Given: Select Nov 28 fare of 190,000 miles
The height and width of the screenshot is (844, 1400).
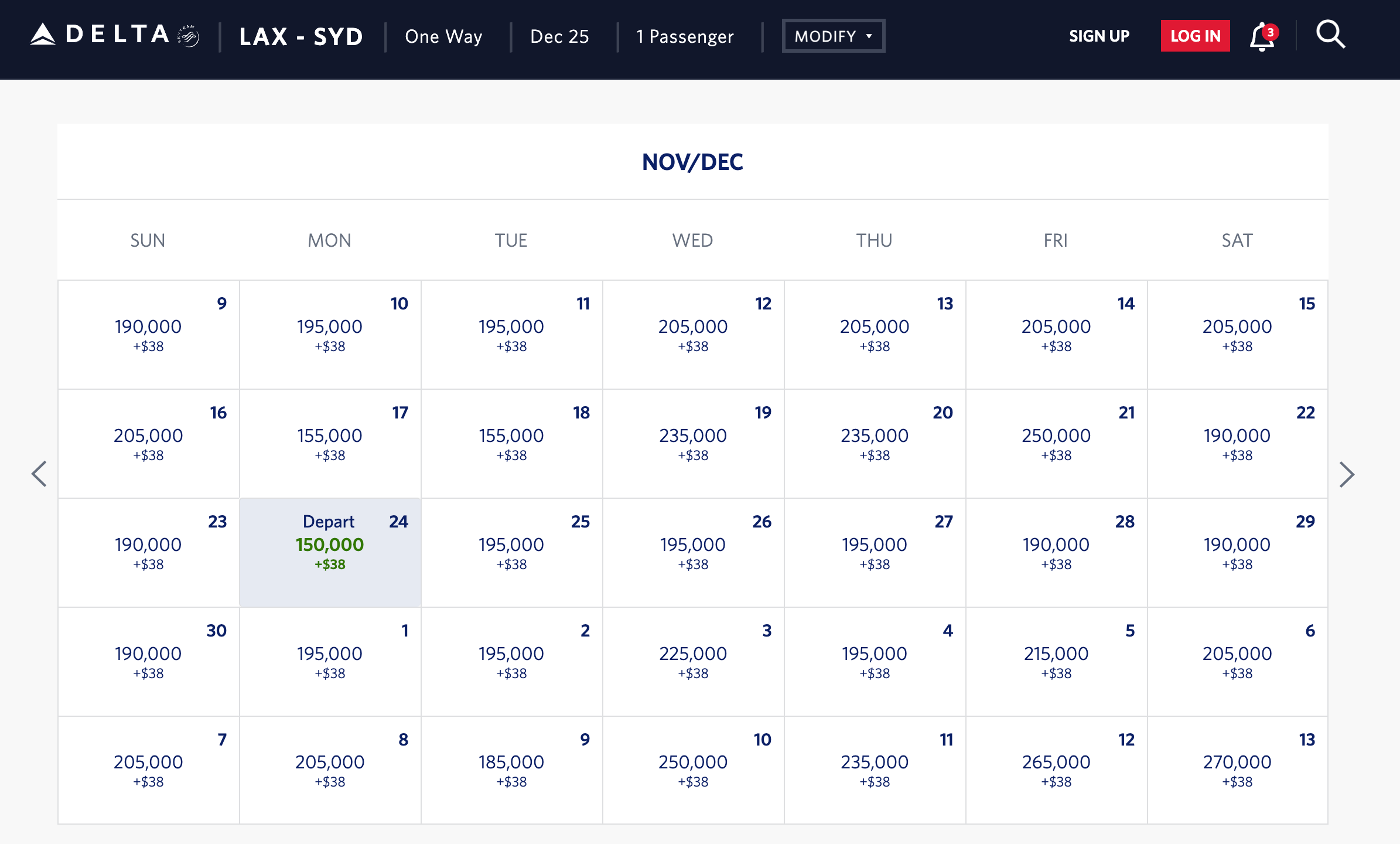Looking at the screenshot, I should point(1057,553).
